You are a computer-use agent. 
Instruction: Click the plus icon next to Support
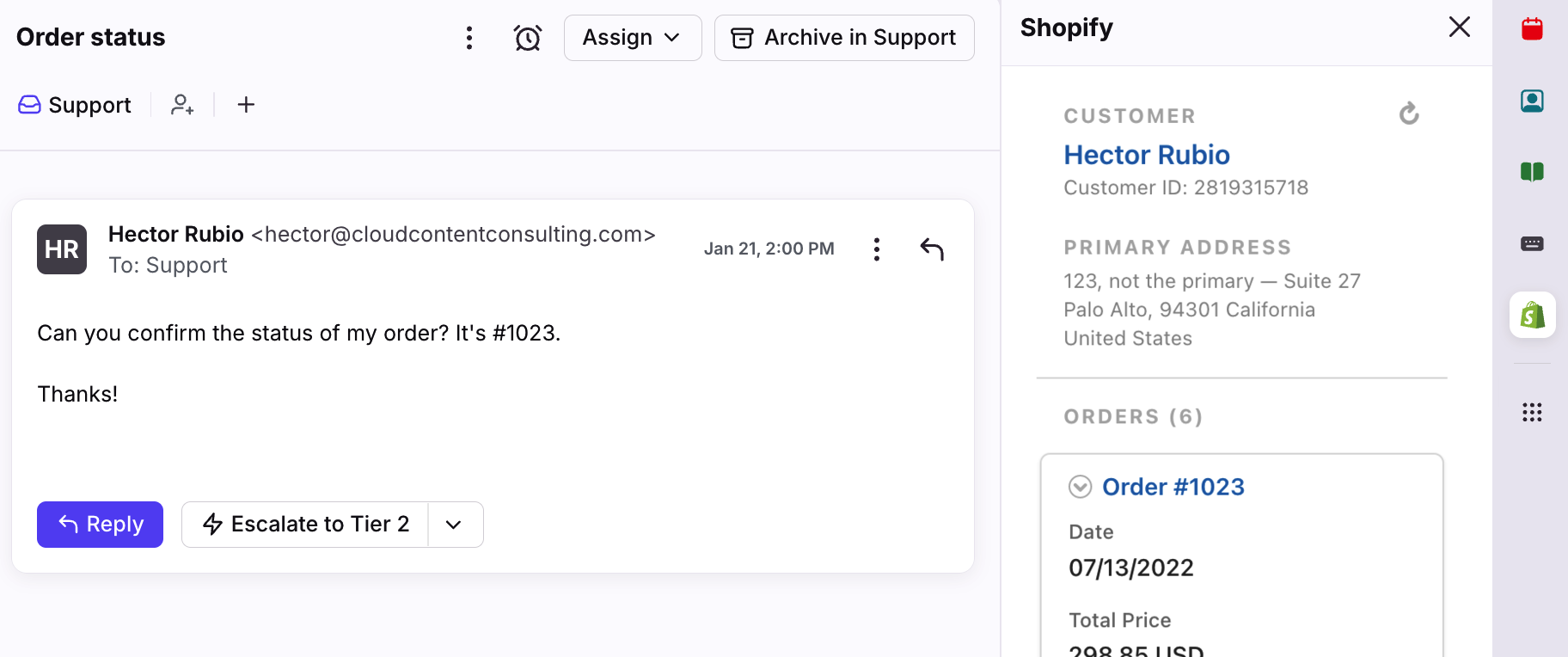point(246,105)
